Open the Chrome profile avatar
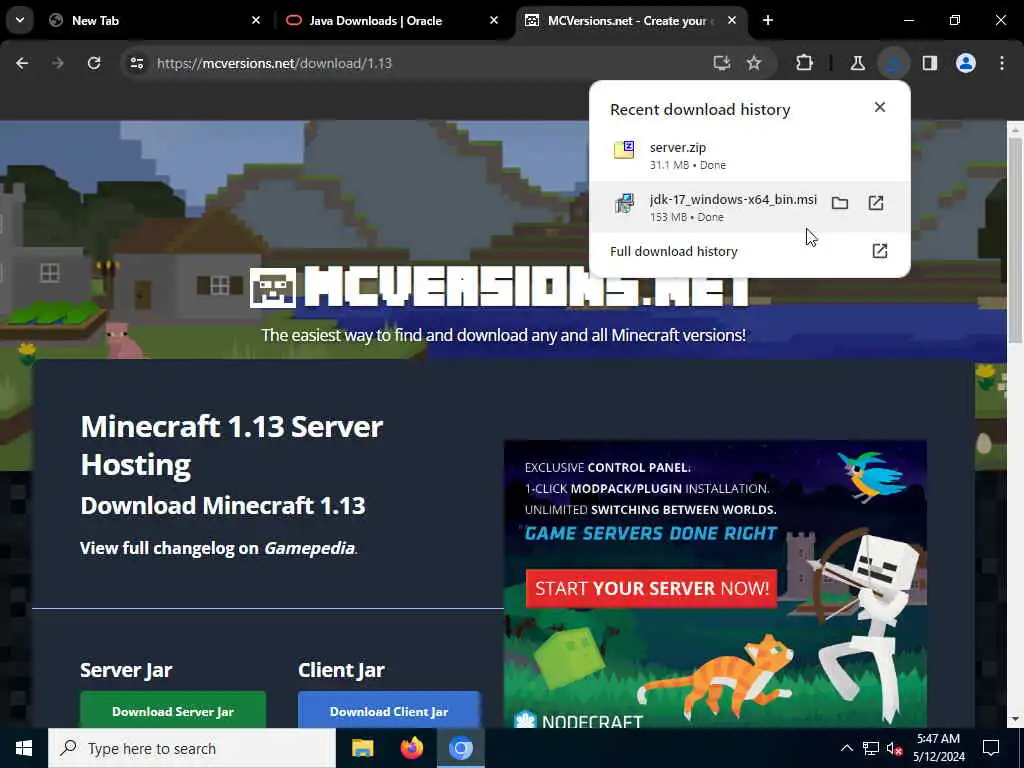Screen dimensions: 1024x768 tap(966, 63)
